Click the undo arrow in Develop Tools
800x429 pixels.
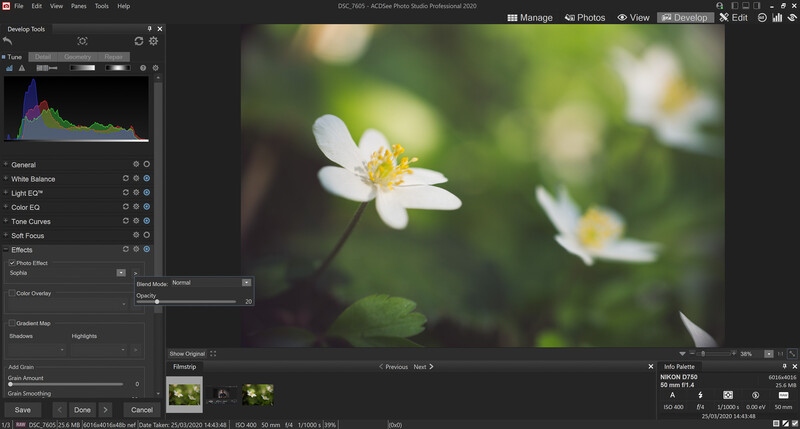8,41
